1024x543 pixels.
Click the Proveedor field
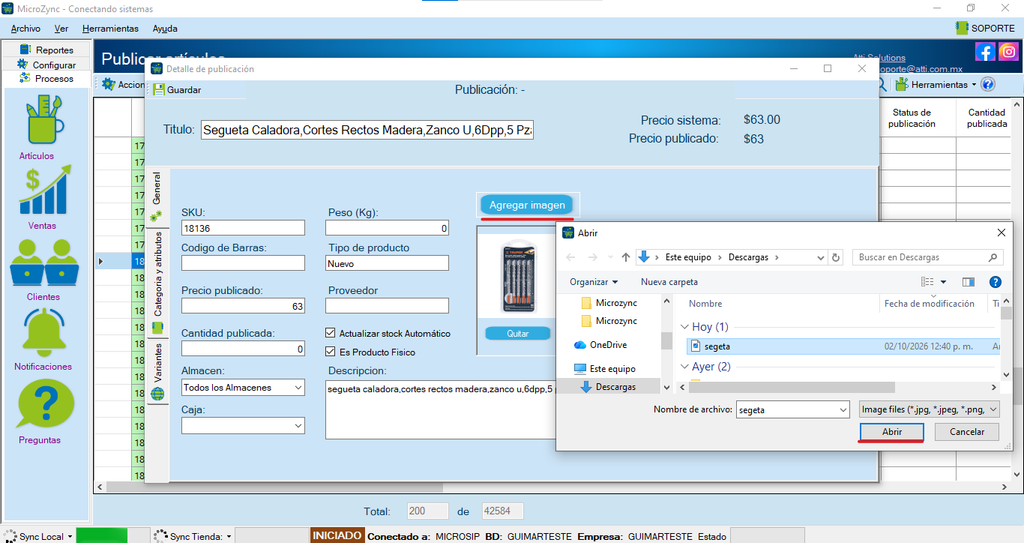point(387,306)
